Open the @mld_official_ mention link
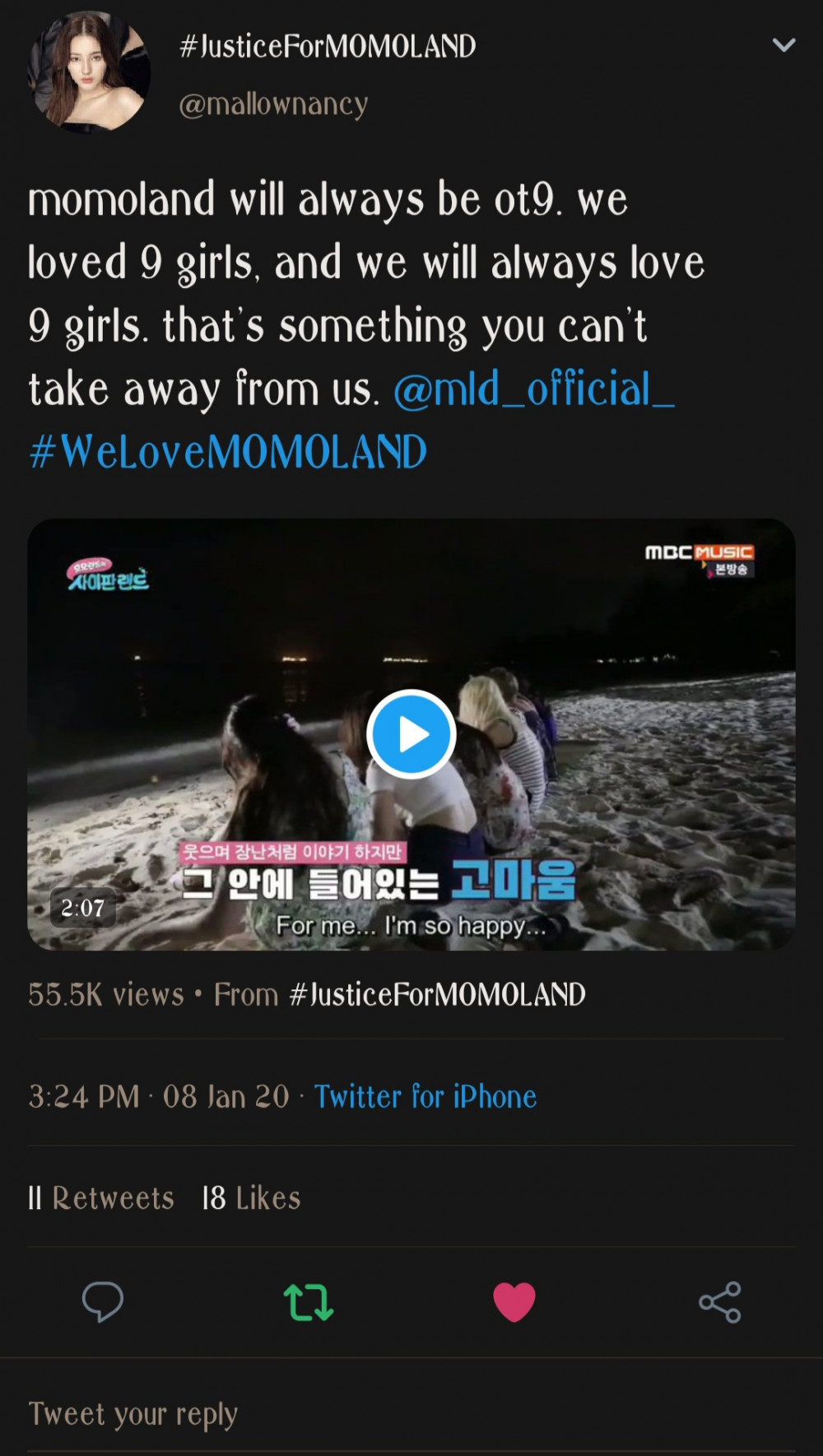Viewport: 823px width, 1456px height. point(534,388)
